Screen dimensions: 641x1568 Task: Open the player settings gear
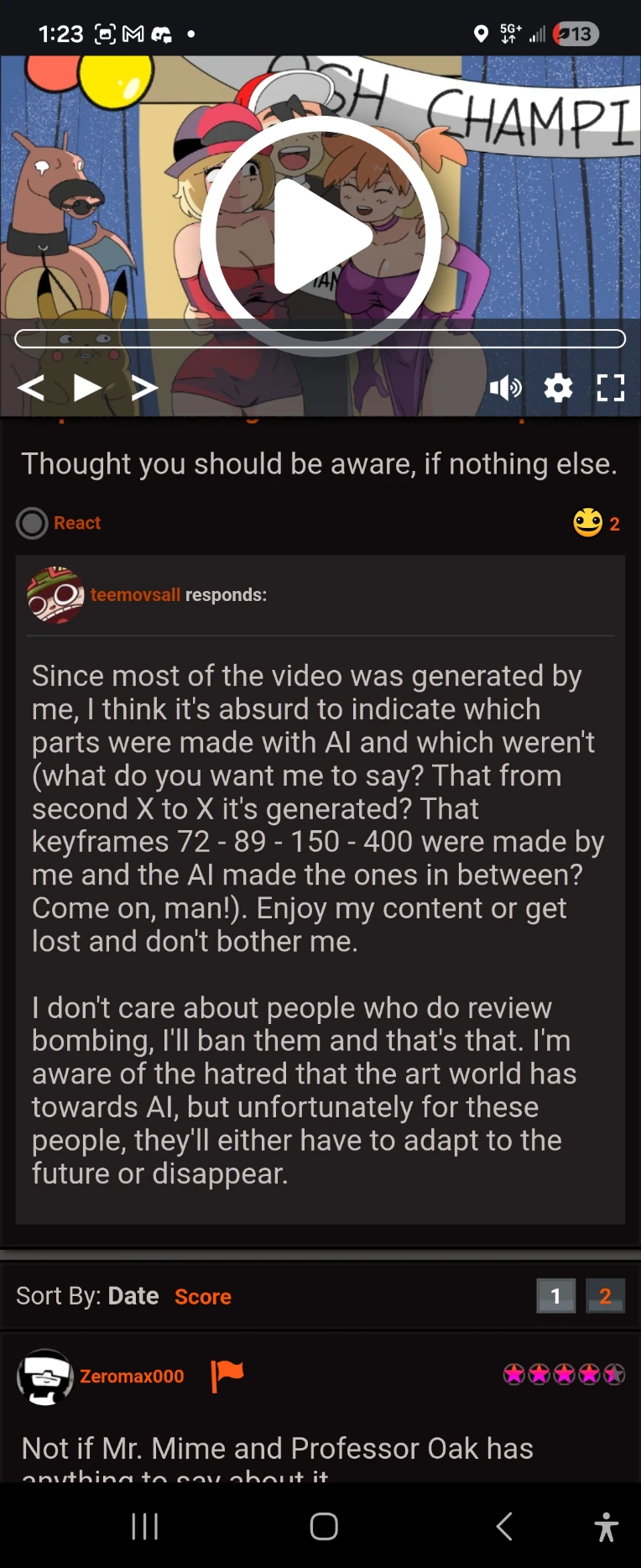coord(558,388)
